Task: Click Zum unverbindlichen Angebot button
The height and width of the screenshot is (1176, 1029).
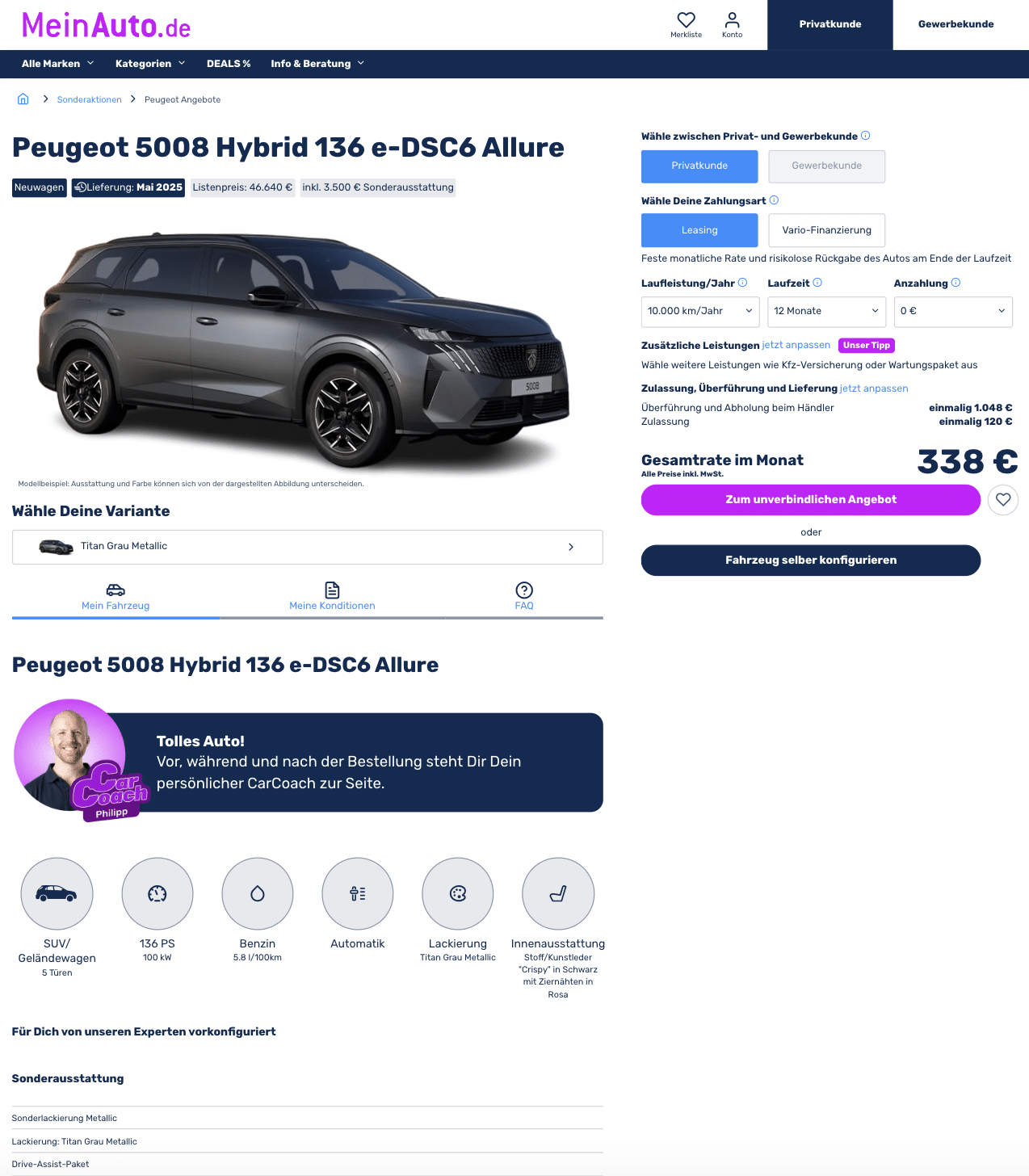Action: 811,500
